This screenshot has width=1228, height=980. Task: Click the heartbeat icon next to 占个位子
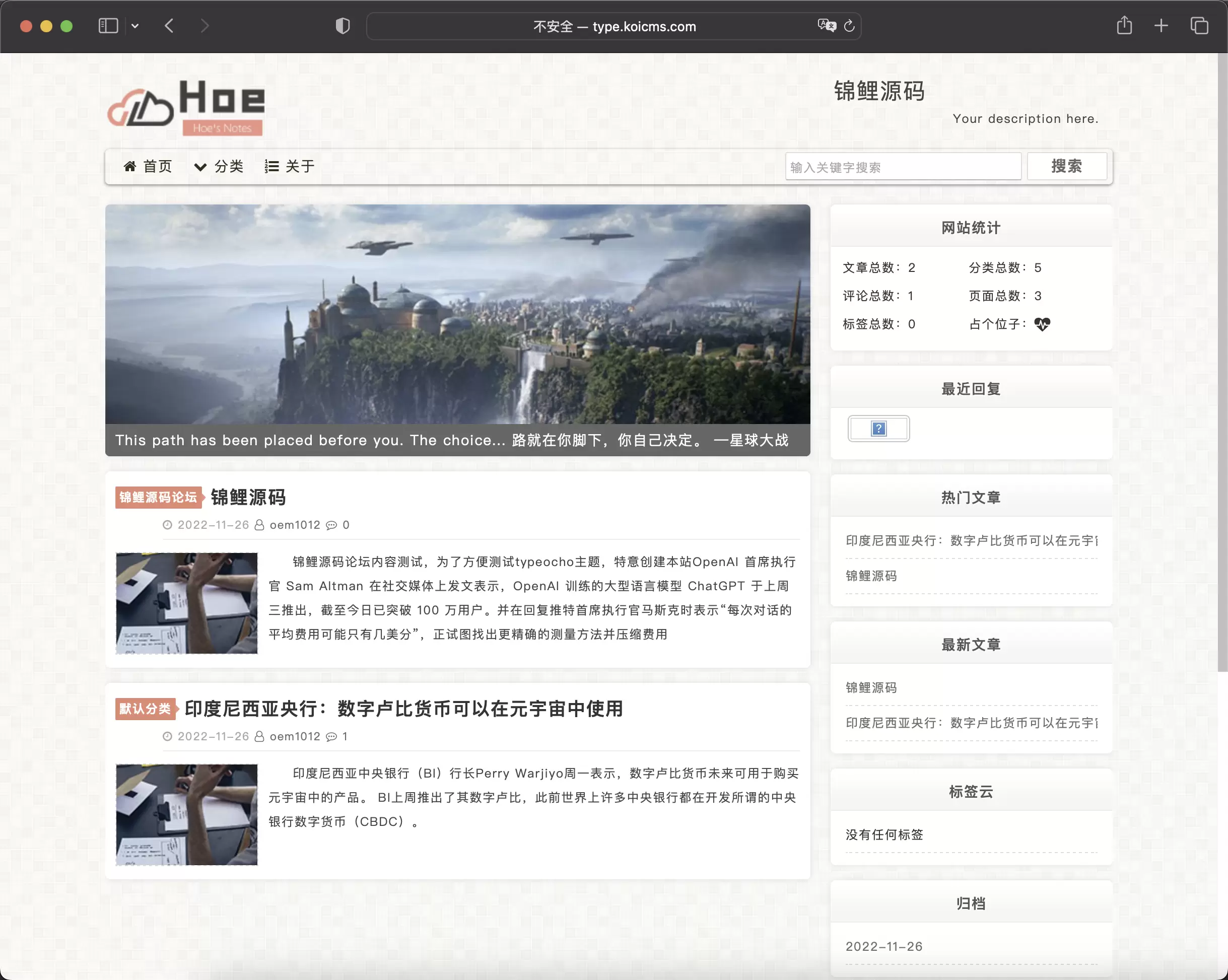(1042, 324)
